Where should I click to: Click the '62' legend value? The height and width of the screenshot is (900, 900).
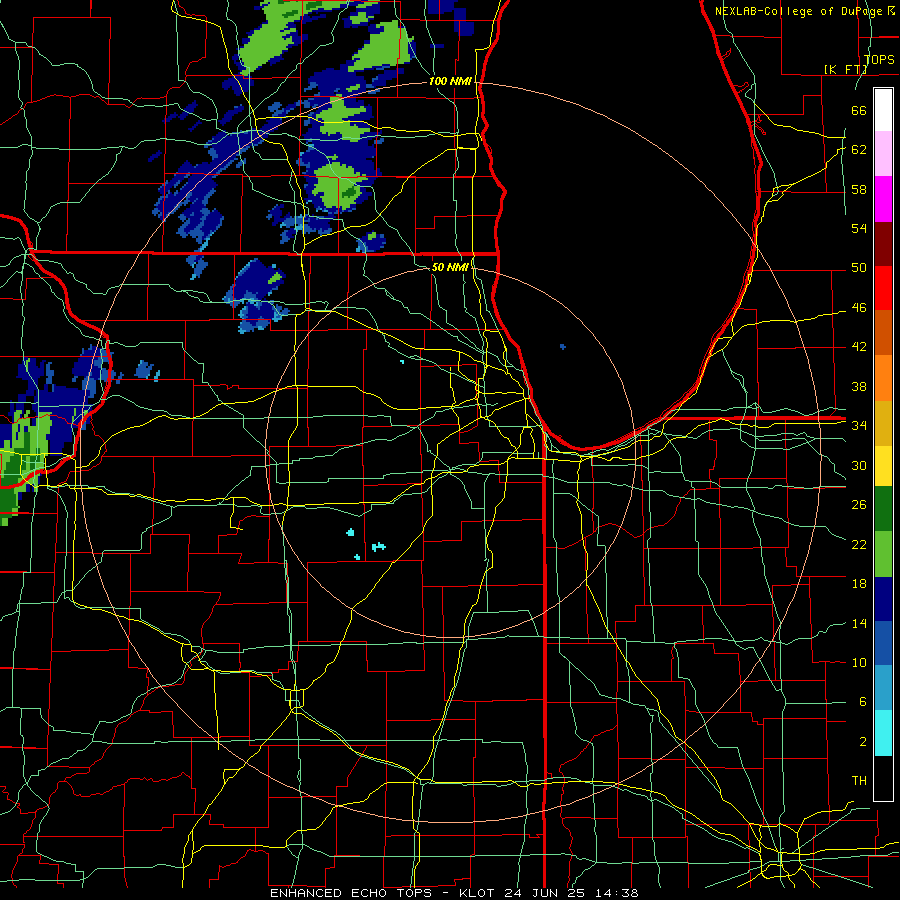859,150
